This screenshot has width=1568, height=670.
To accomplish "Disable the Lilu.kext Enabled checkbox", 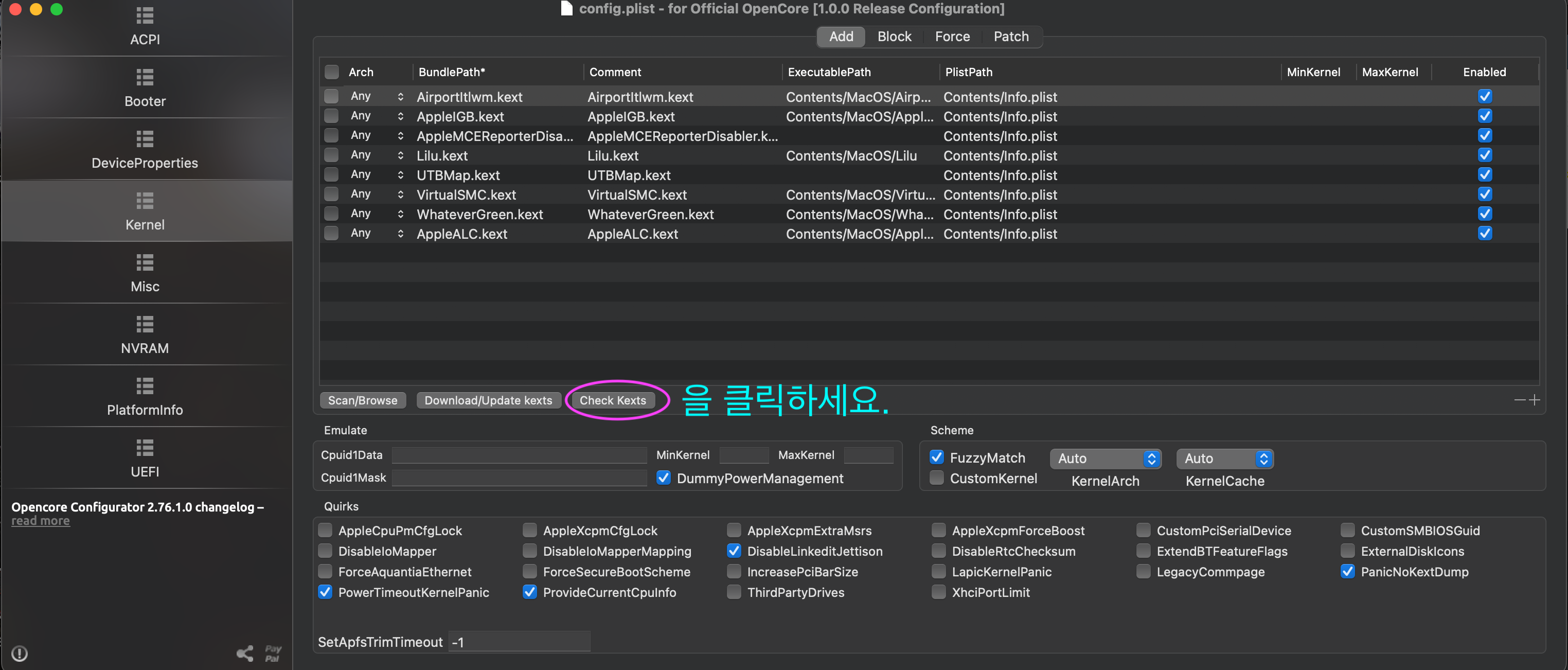I will [1485, 155].
